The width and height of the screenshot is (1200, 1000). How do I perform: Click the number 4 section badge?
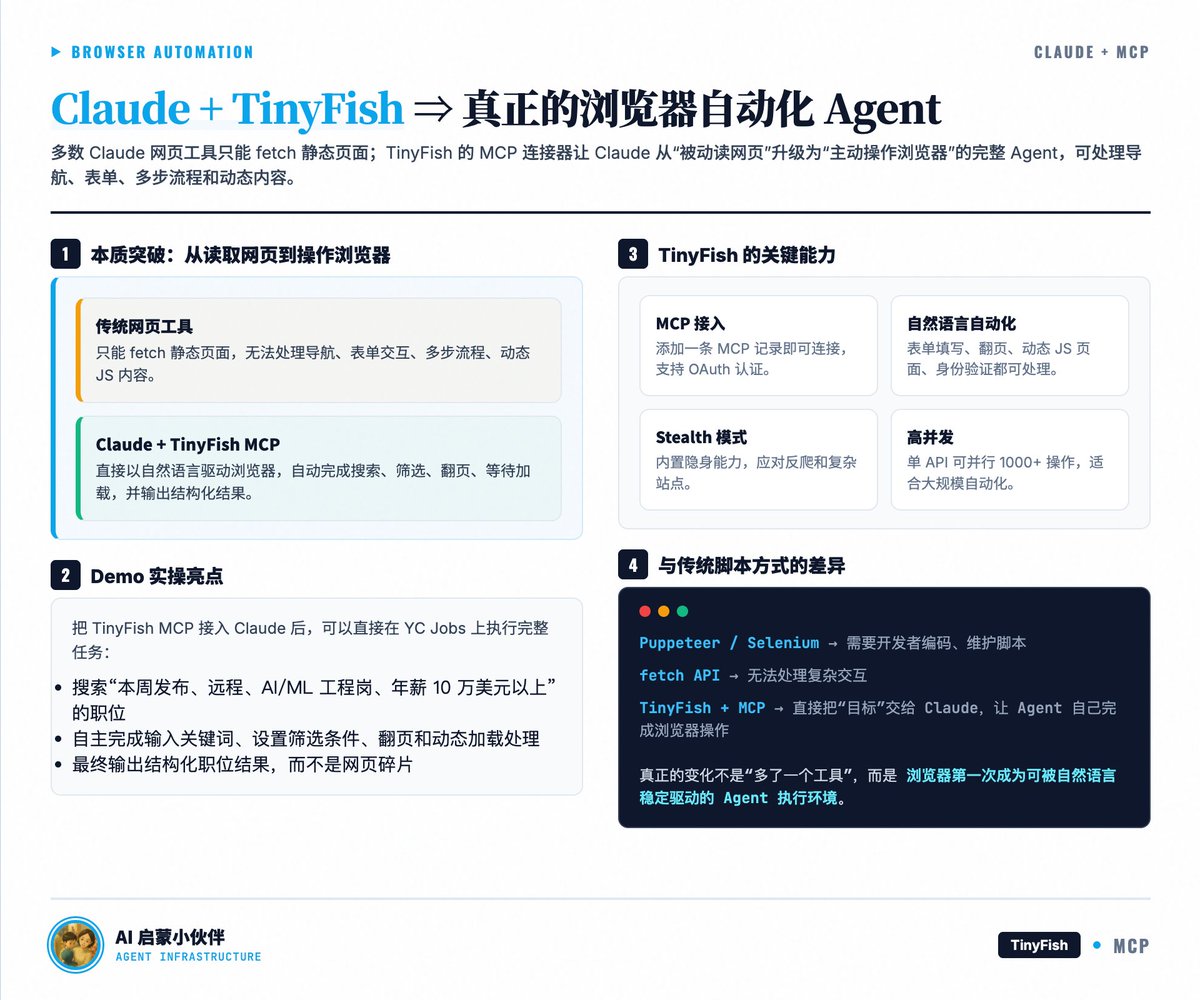pos(633,566)
